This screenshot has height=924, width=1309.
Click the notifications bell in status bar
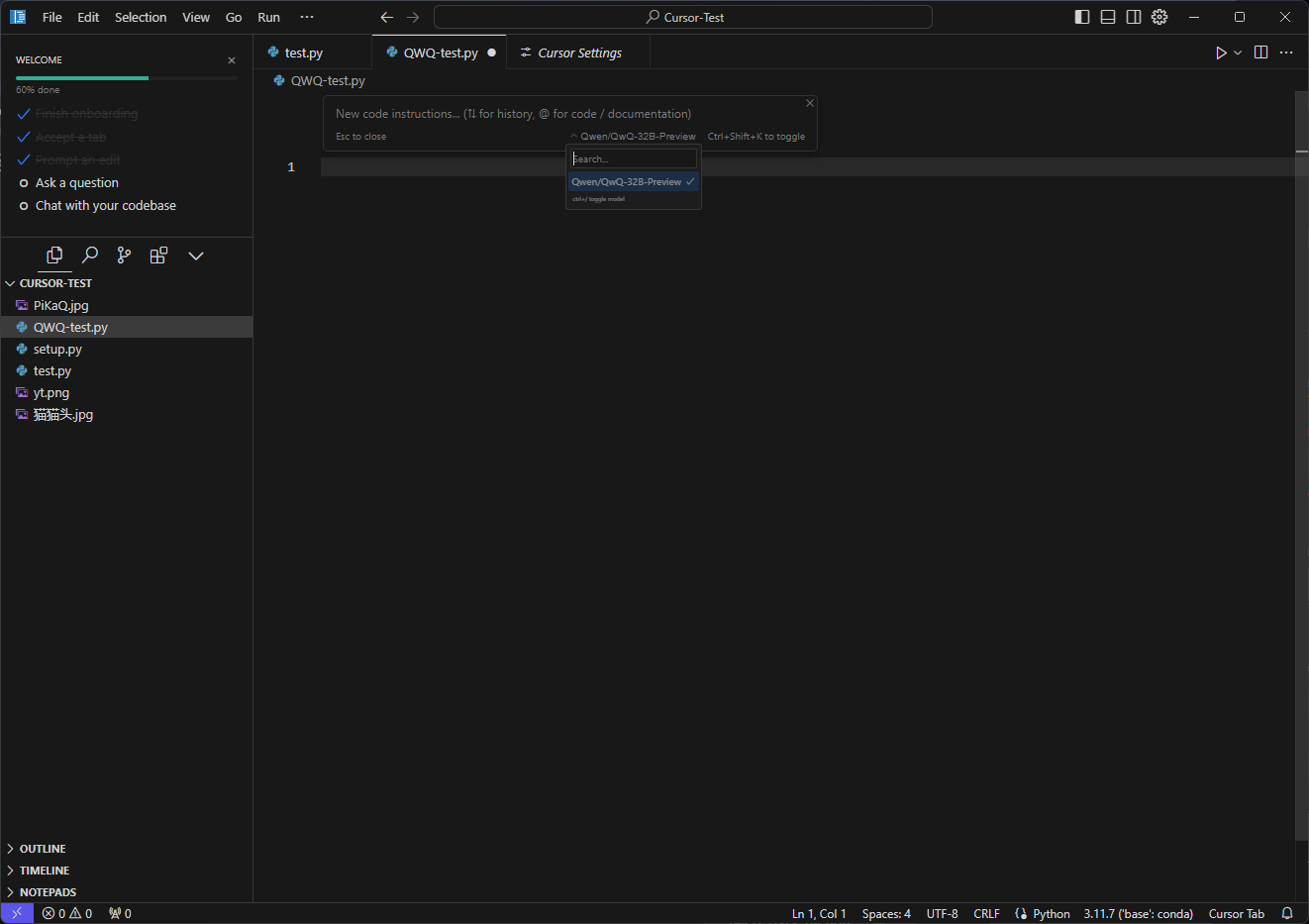pos(1287,913)
